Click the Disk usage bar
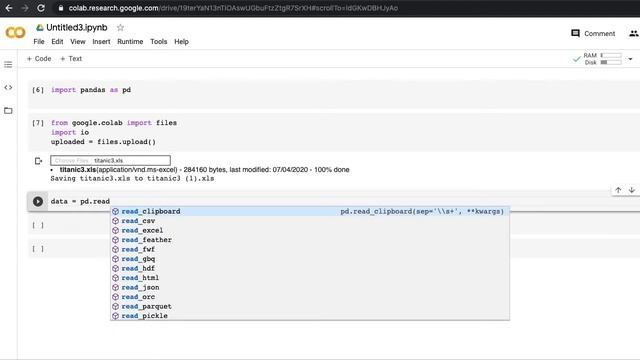 pyautogui.click(x=611, y=62)
